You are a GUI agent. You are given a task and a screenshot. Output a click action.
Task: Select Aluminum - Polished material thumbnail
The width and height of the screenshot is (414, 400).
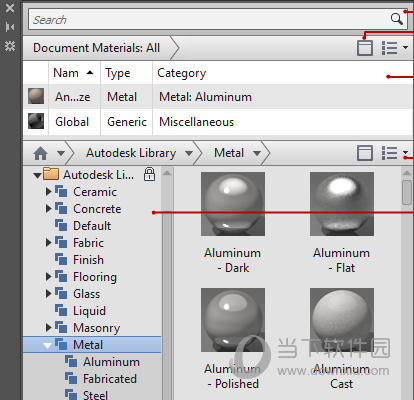[233, 320]
